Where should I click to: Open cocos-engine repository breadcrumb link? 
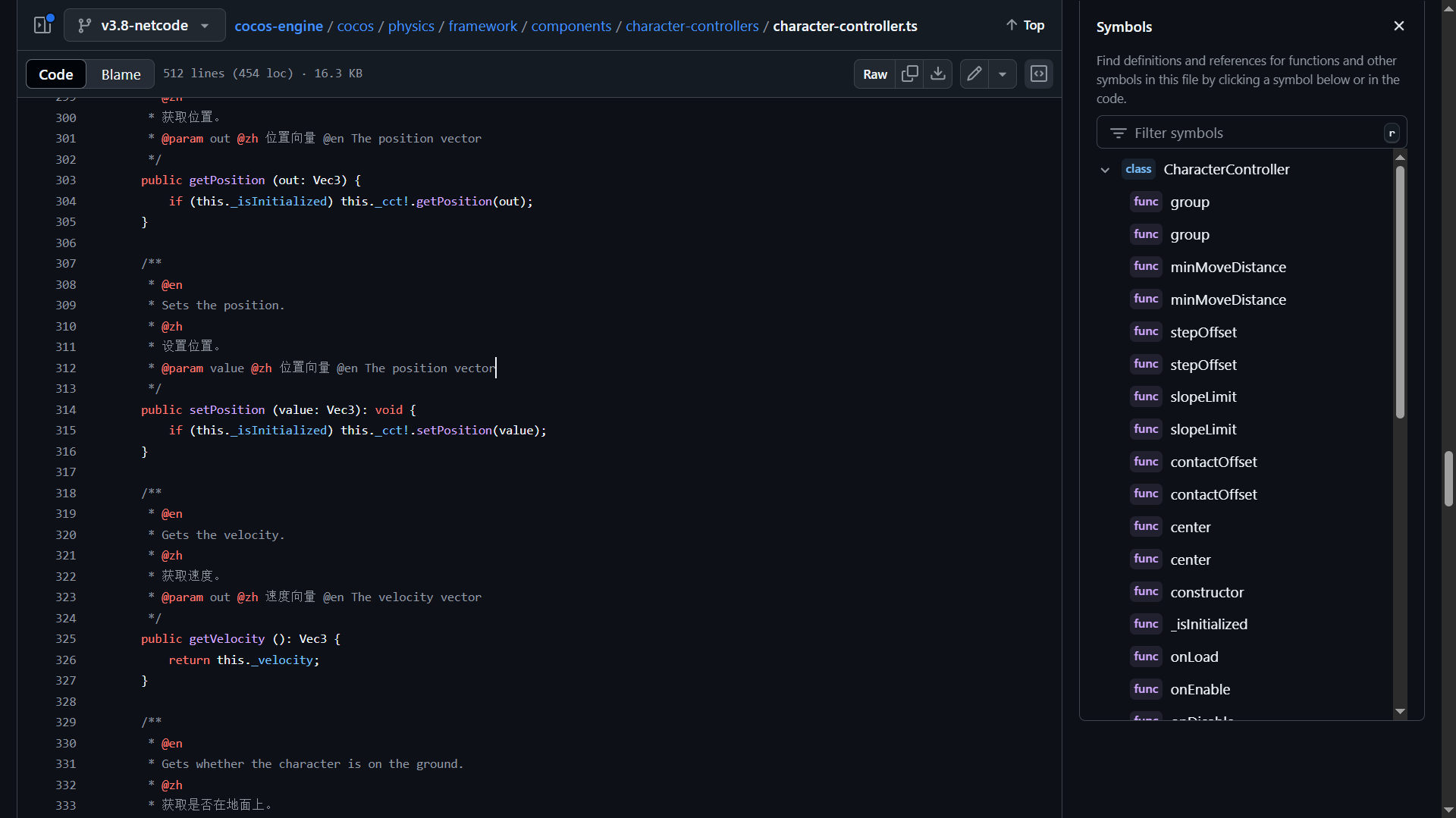click(x=278, y=27)
